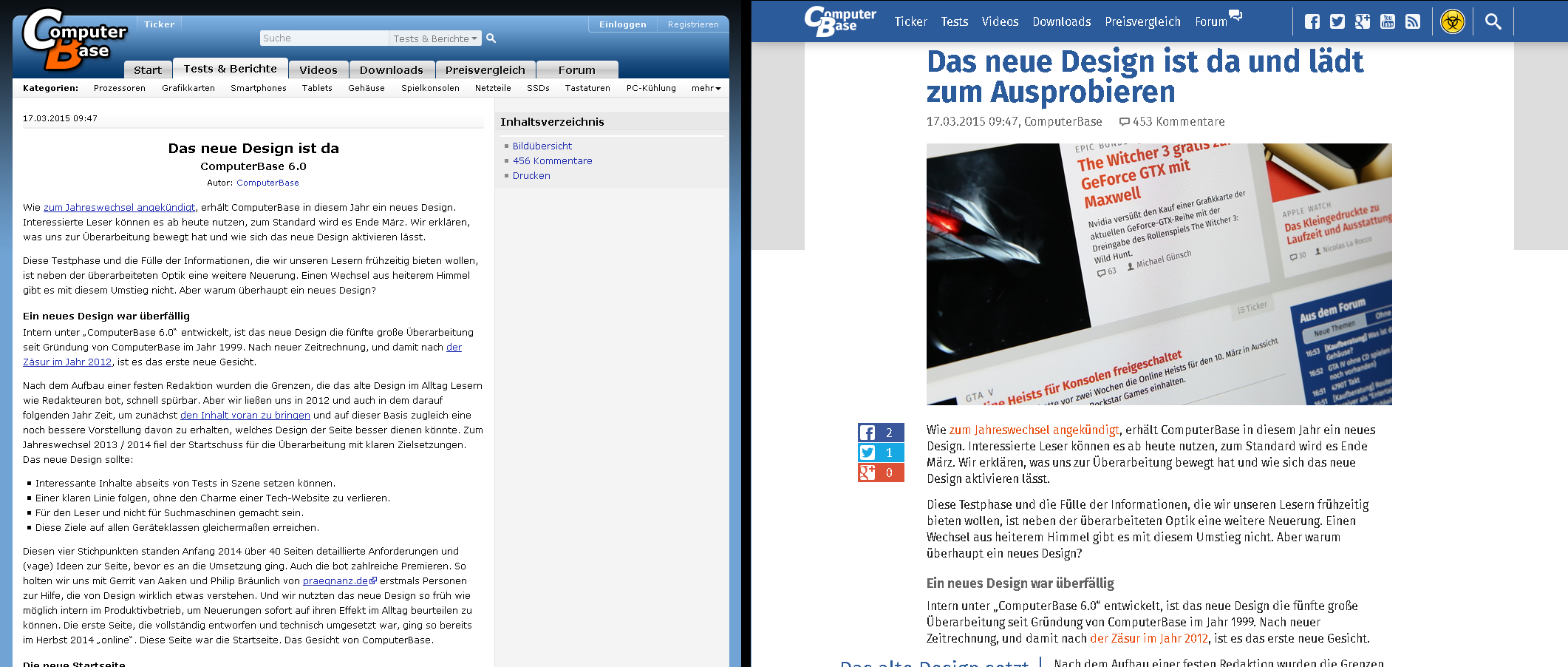
Task: Open the Forum tab in old design
Action: click(x=577, y=70)
